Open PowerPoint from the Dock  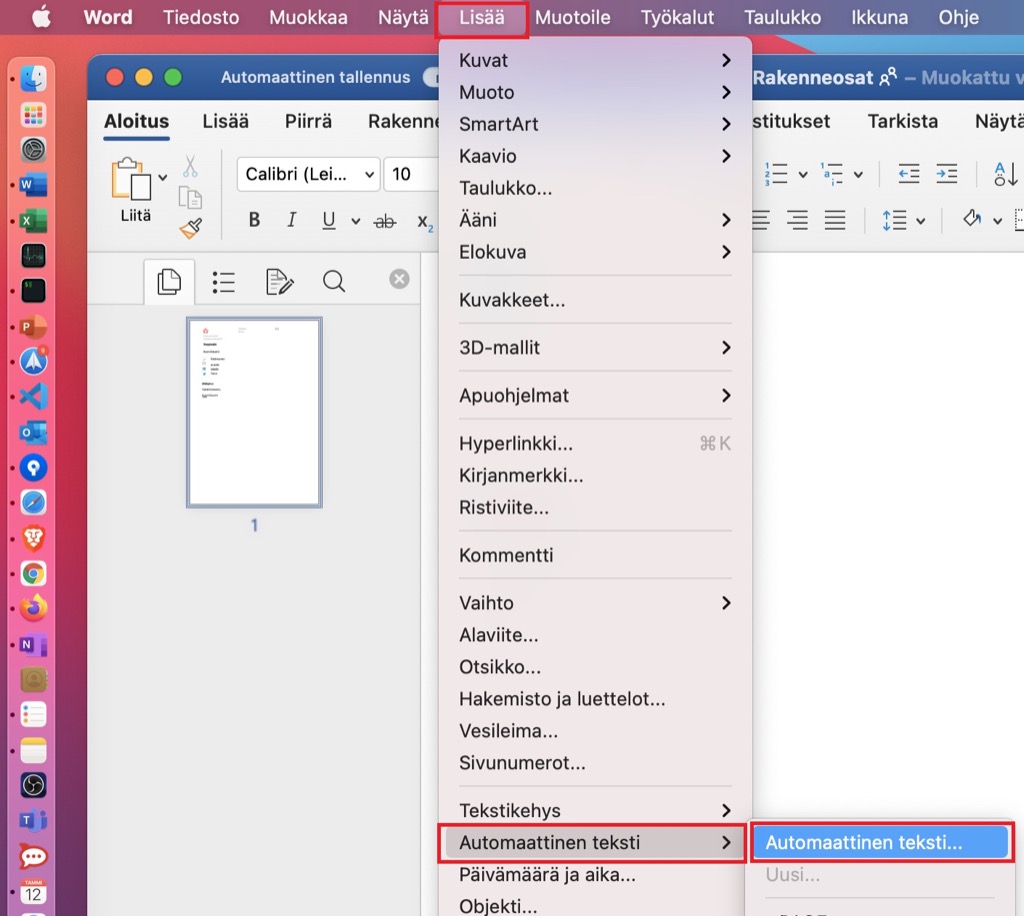[33, 326]
